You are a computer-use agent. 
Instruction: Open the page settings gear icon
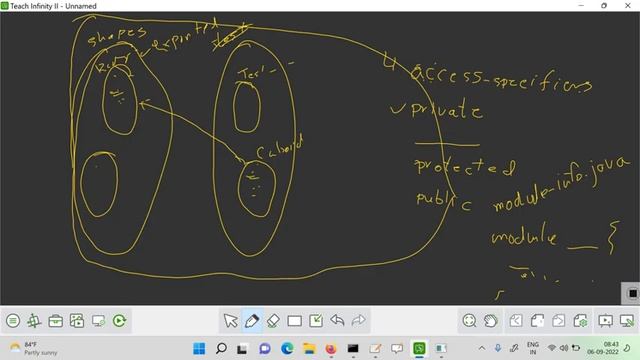pos(580,321)
